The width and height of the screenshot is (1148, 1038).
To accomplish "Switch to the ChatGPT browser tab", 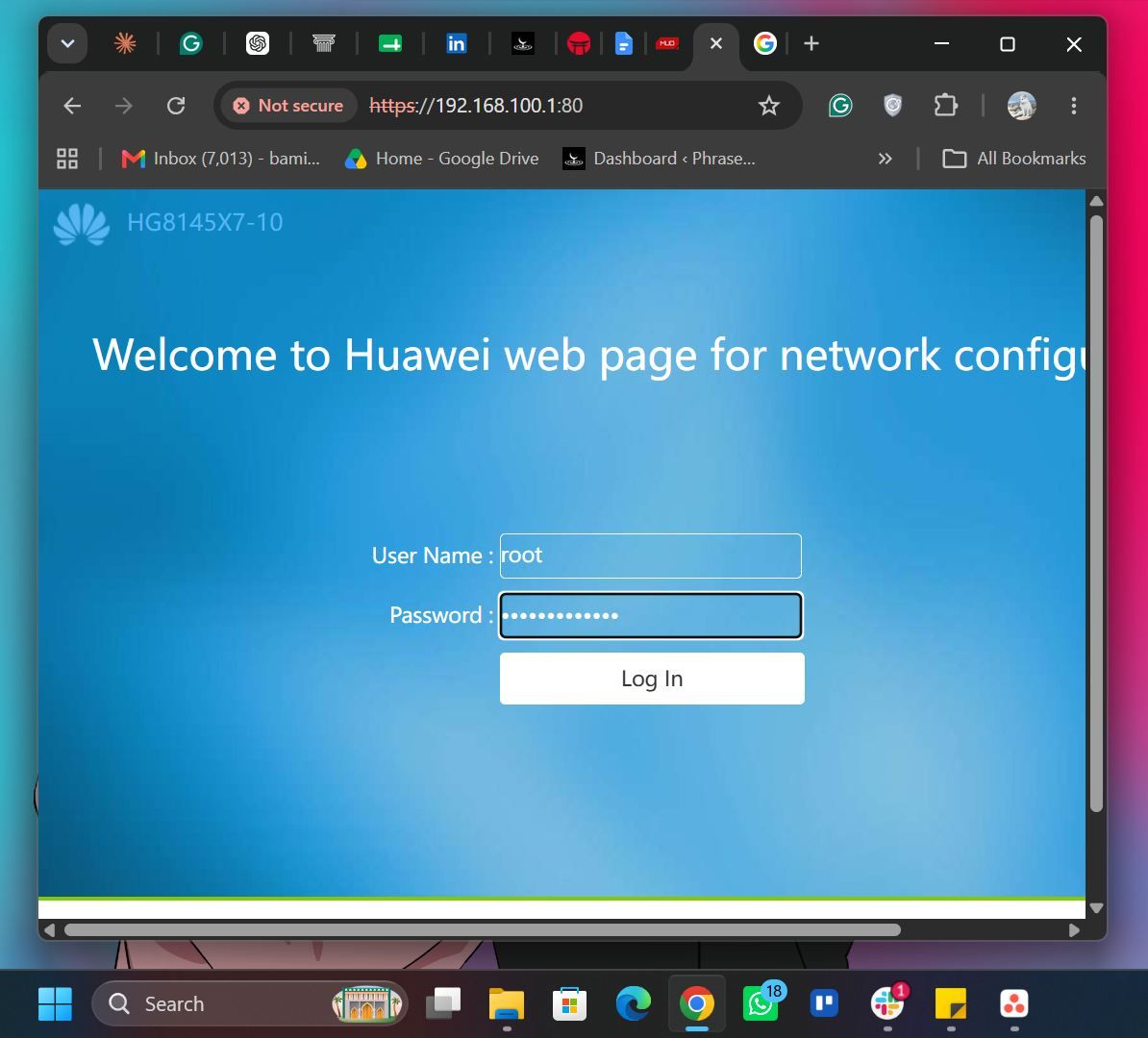I will point(257,44).
